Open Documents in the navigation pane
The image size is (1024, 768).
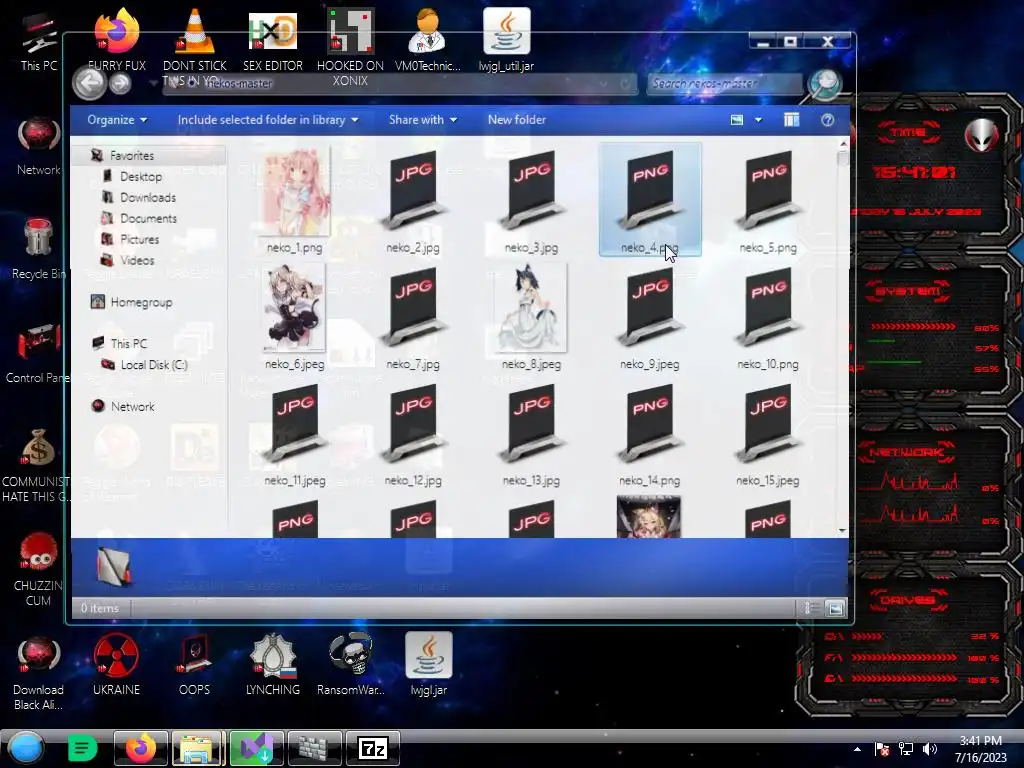coord(148,218)
